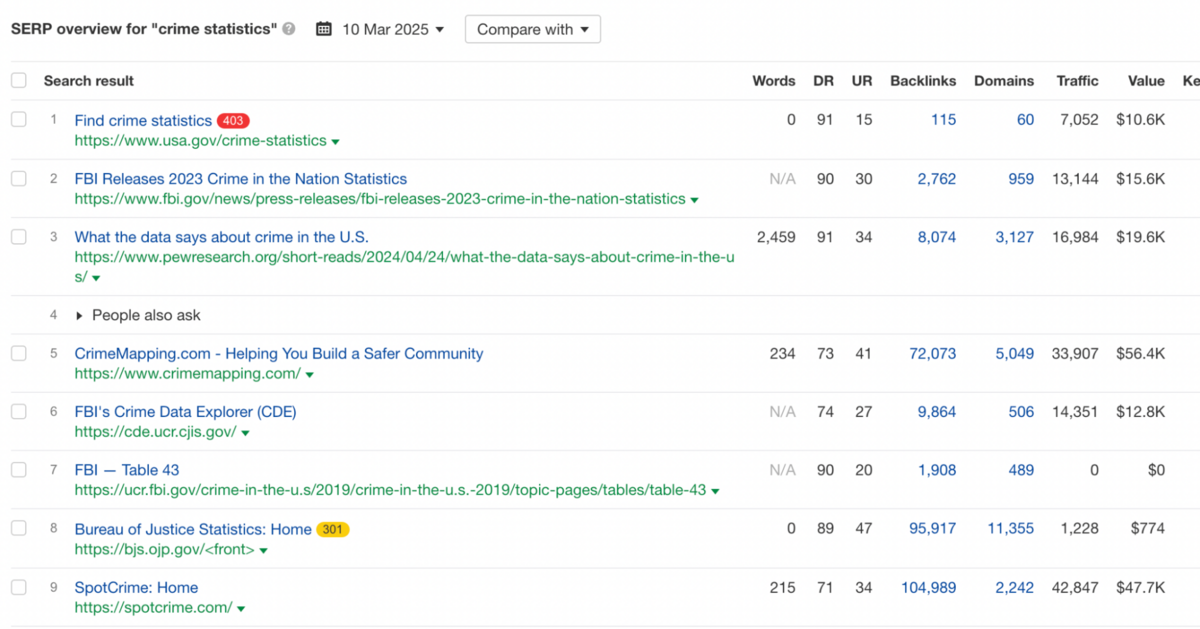Expand the People also ask row
Screen dimensions: 1200x629
click(81, 316)
